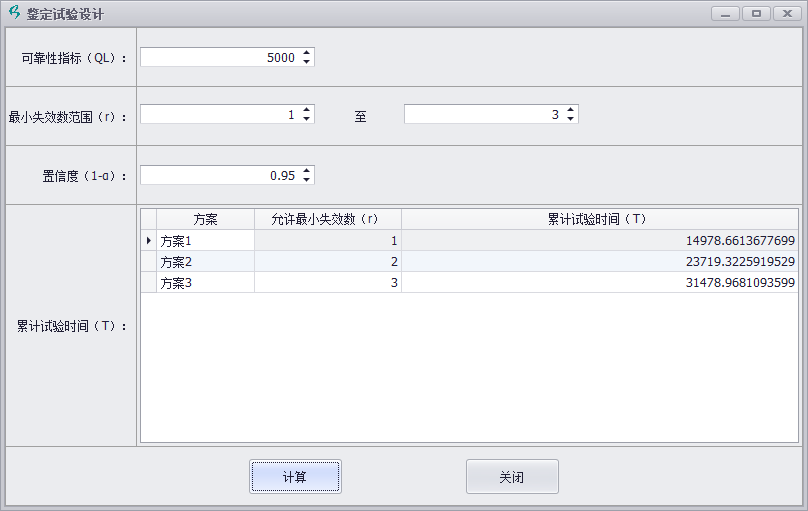Select the 方案3 row cell
The image size is (808, 511).
pos(206,283)
